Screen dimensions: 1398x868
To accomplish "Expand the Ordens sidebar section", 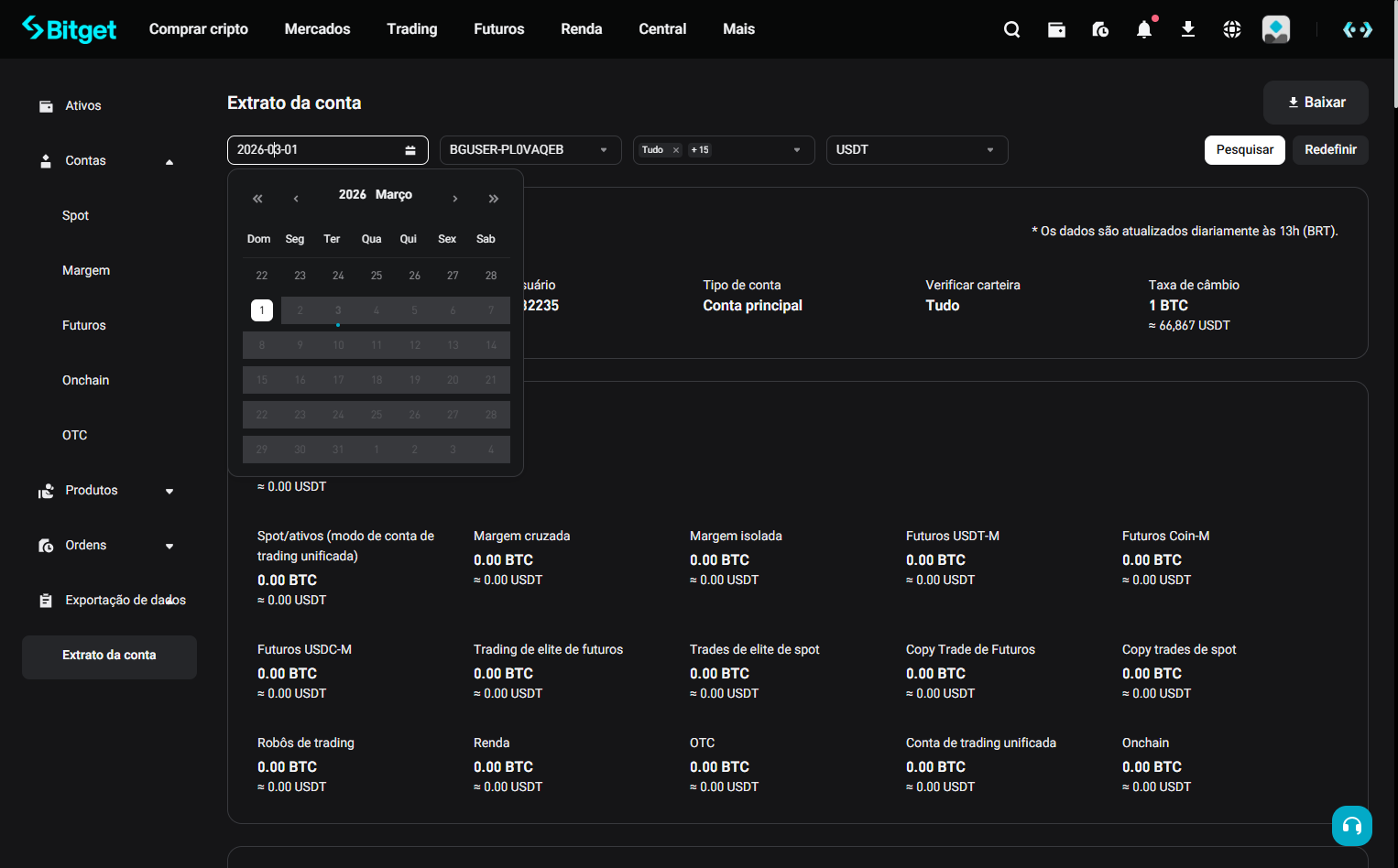I will point(169,547).
